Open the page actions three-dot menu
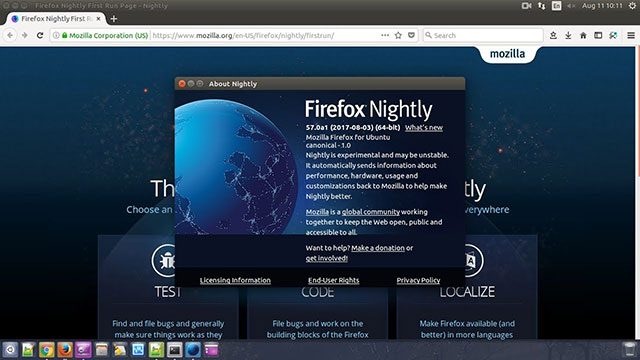This screenshot has height=360, width=640. (384, 35)
